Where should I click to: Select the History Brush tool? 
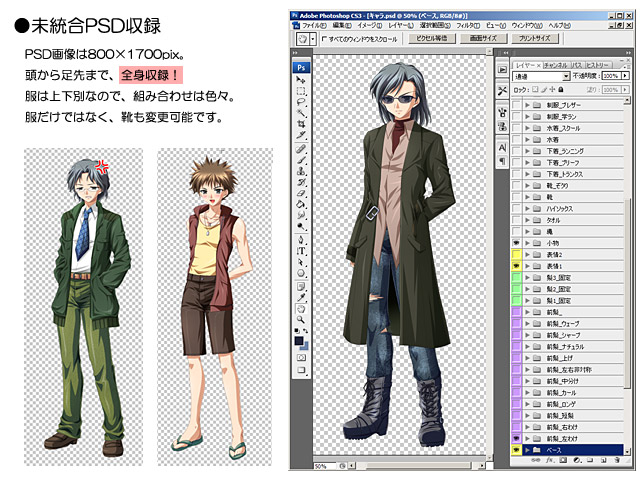pos(301,182)
